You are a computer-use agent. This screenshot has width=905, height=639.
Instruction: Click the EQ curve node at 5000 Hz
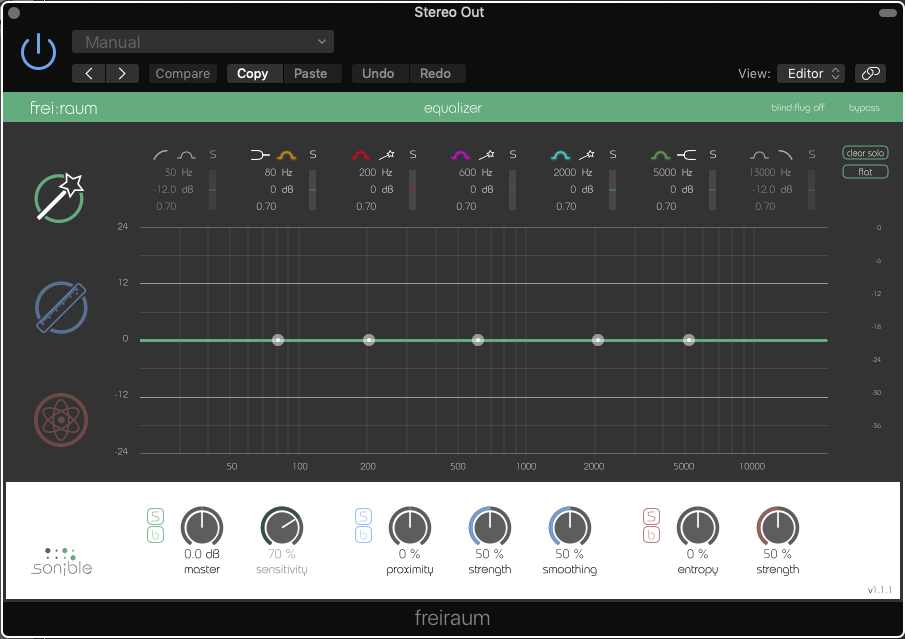(689, 340)
